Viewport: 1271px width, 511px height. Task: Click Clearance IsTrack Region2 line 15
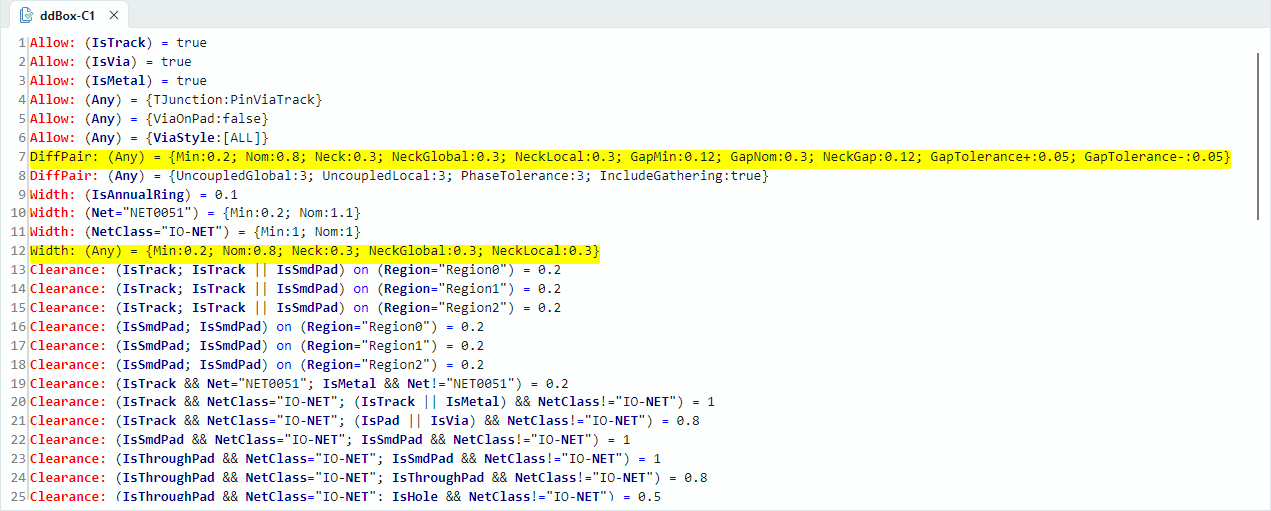tap(295, 308)
